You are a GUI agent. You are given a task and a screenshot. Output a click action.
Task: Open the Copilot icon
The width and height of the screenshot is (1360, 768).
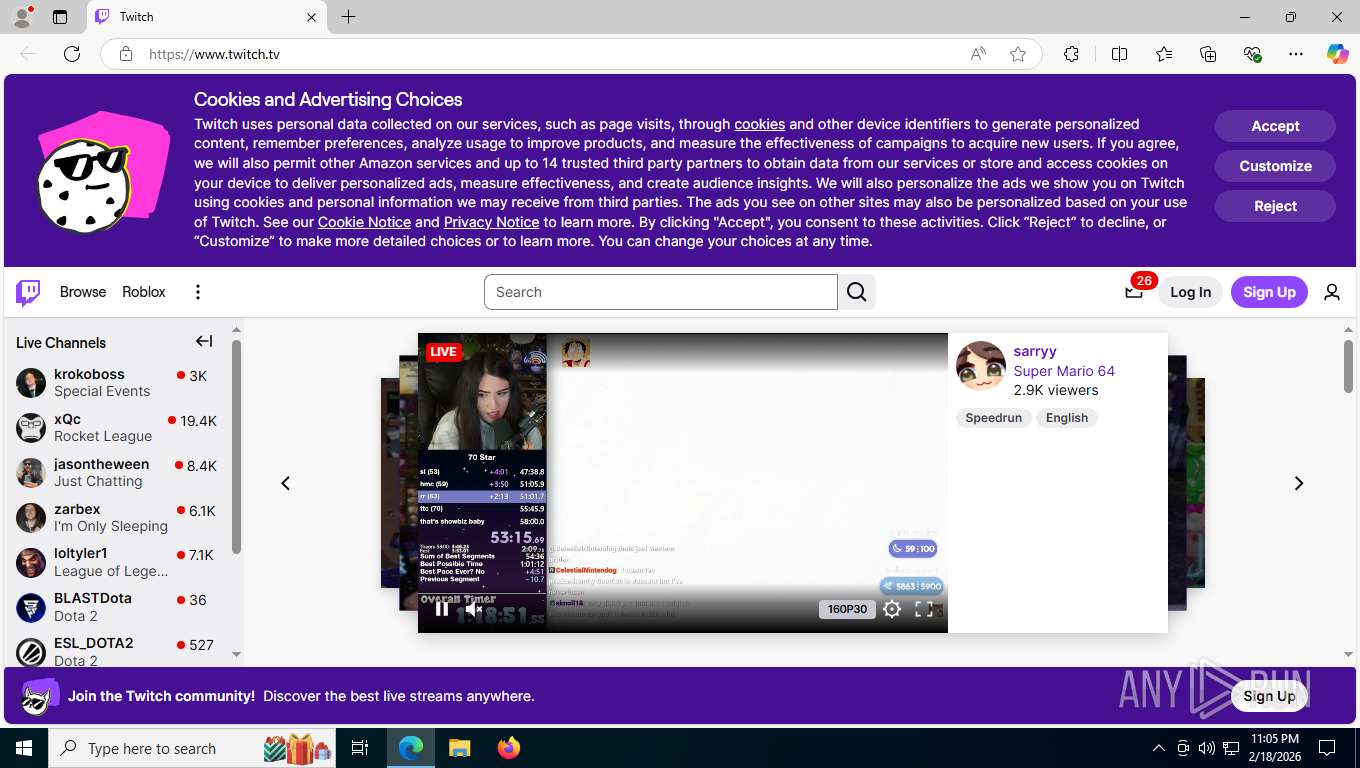(x=1337, y=54)
